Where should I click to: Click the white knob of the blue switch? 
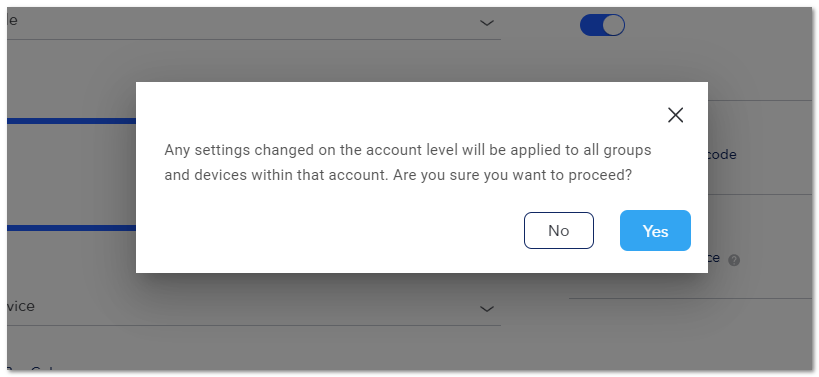pyautogui.click(x=613, y=25)
